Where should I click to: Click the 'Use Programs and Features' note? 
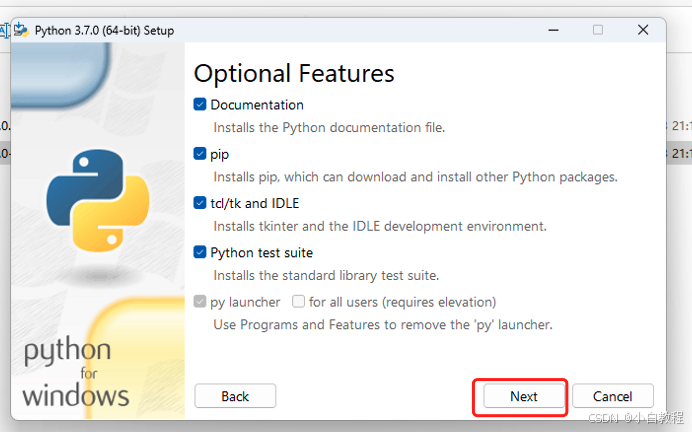(x=383, y=325)
